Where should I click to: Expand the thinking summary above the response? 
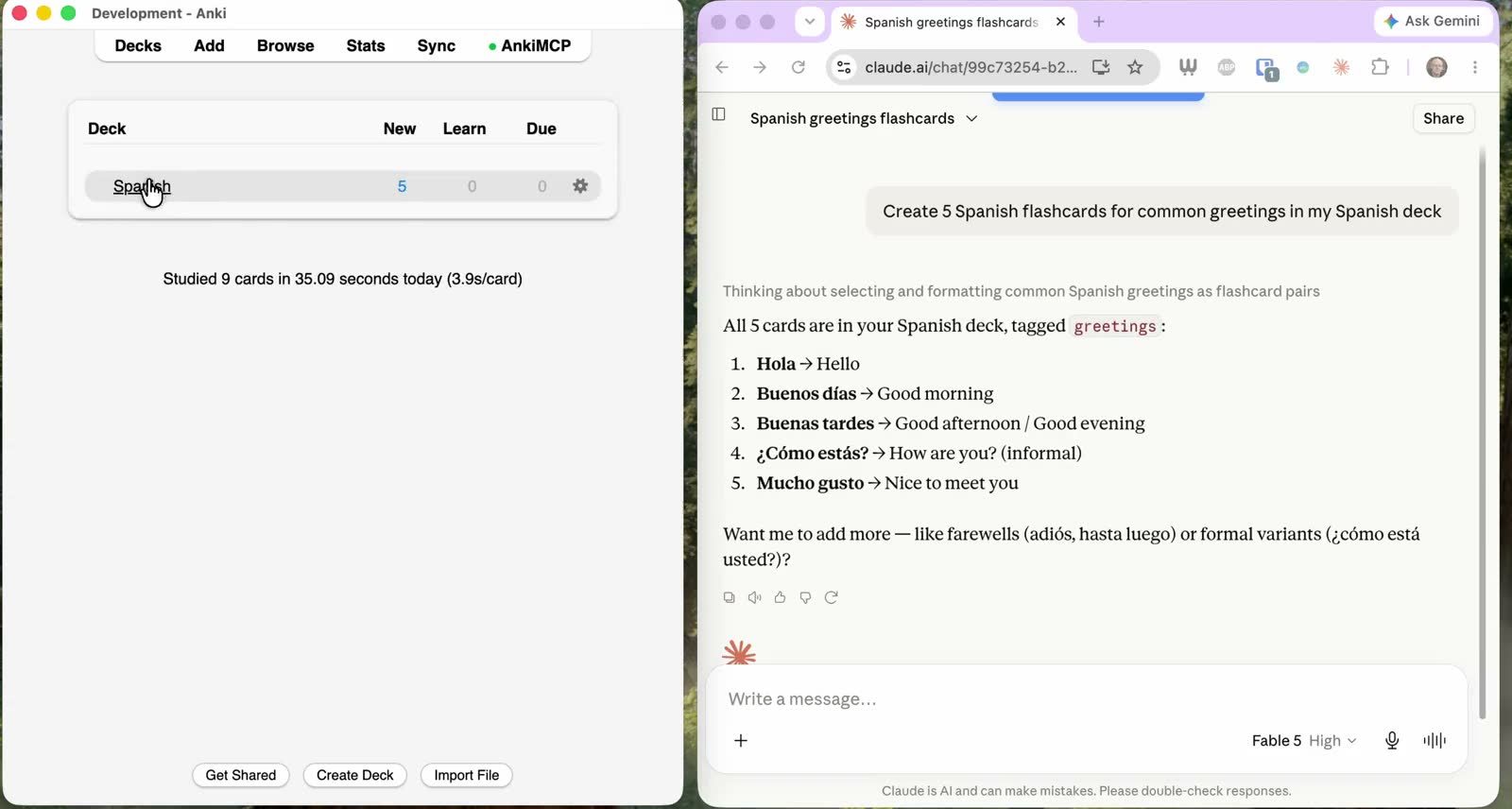(1022, 291)
